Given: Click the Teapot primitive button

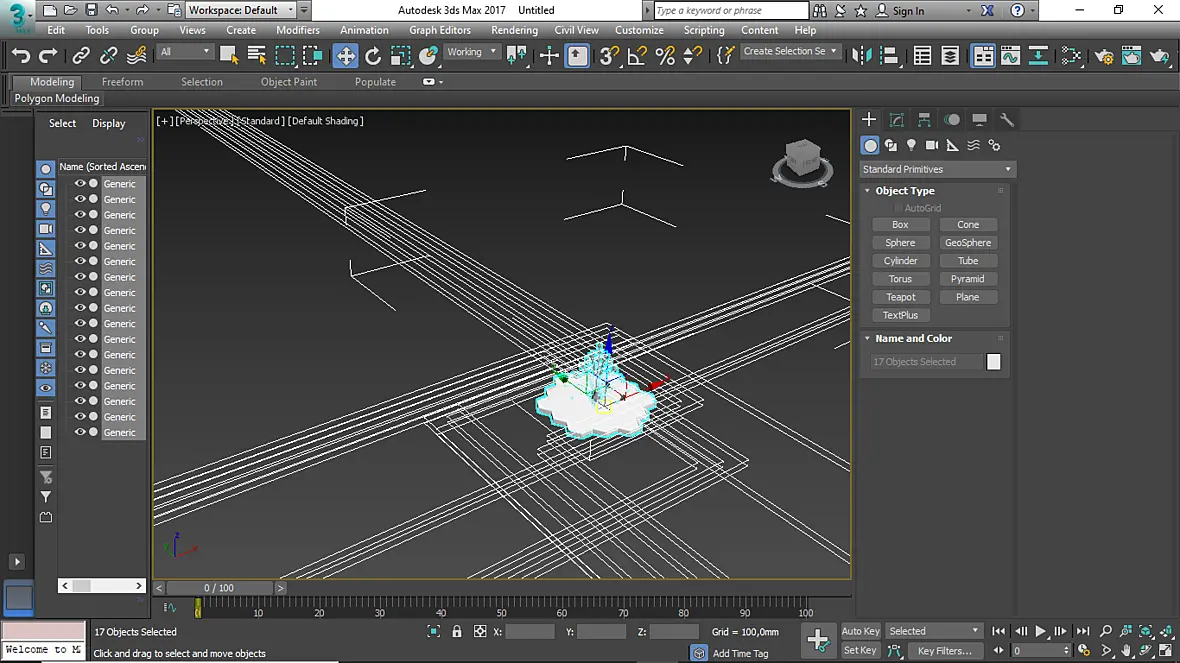Looking at the screenshot, I should (900, 297).
